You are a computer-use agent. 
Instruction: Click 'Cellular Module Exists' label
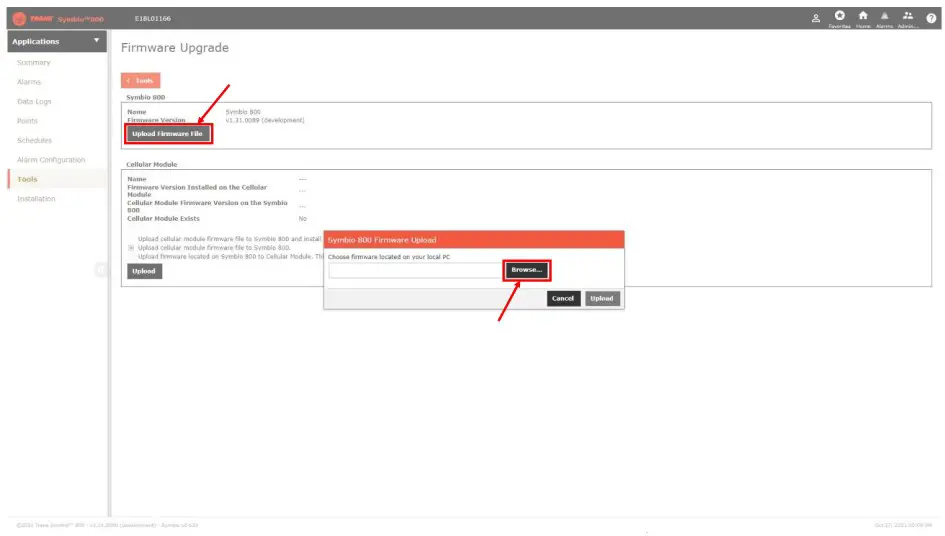pyautogui.click(x=163, y=219)
